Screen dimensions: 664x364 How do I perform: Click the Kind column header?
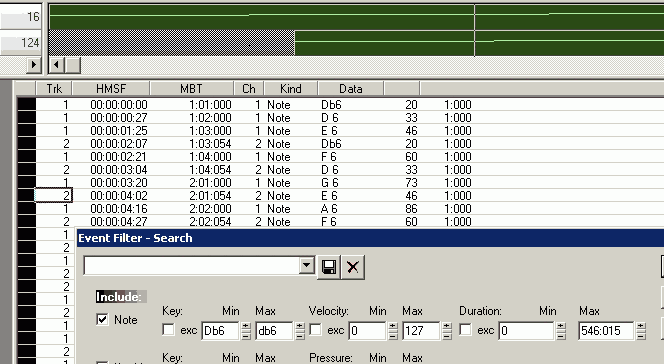pyautogui.click(x=290, y=88)
